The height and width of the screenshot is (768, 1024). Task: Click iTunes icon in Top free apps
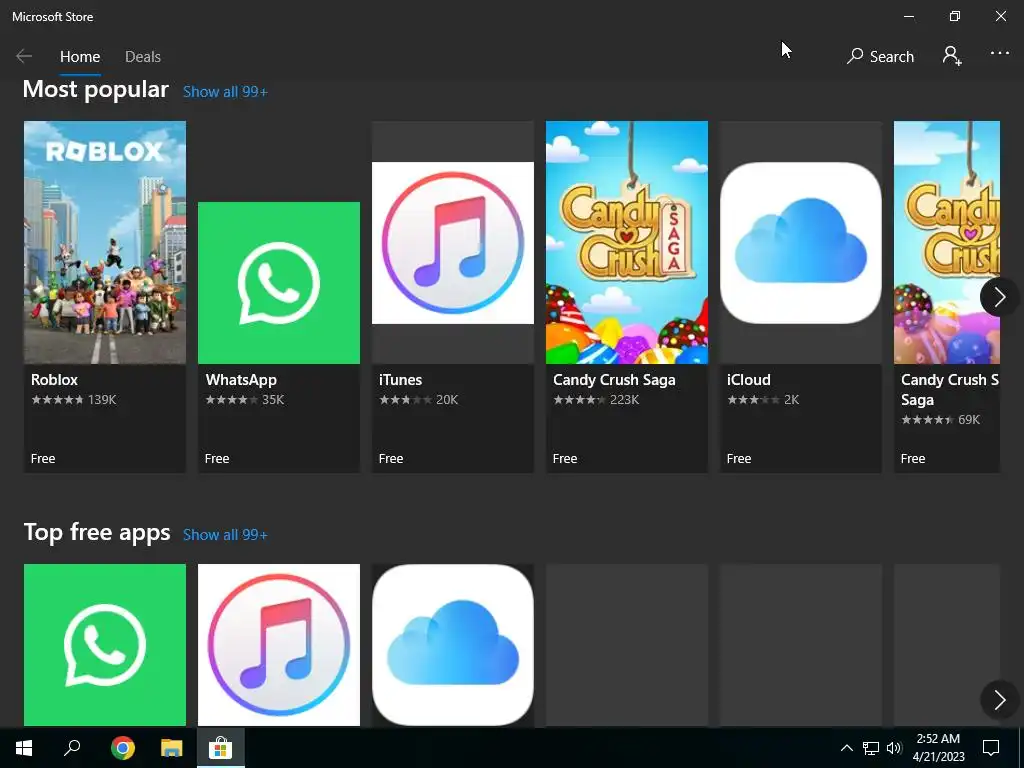[x=279, y=645]
